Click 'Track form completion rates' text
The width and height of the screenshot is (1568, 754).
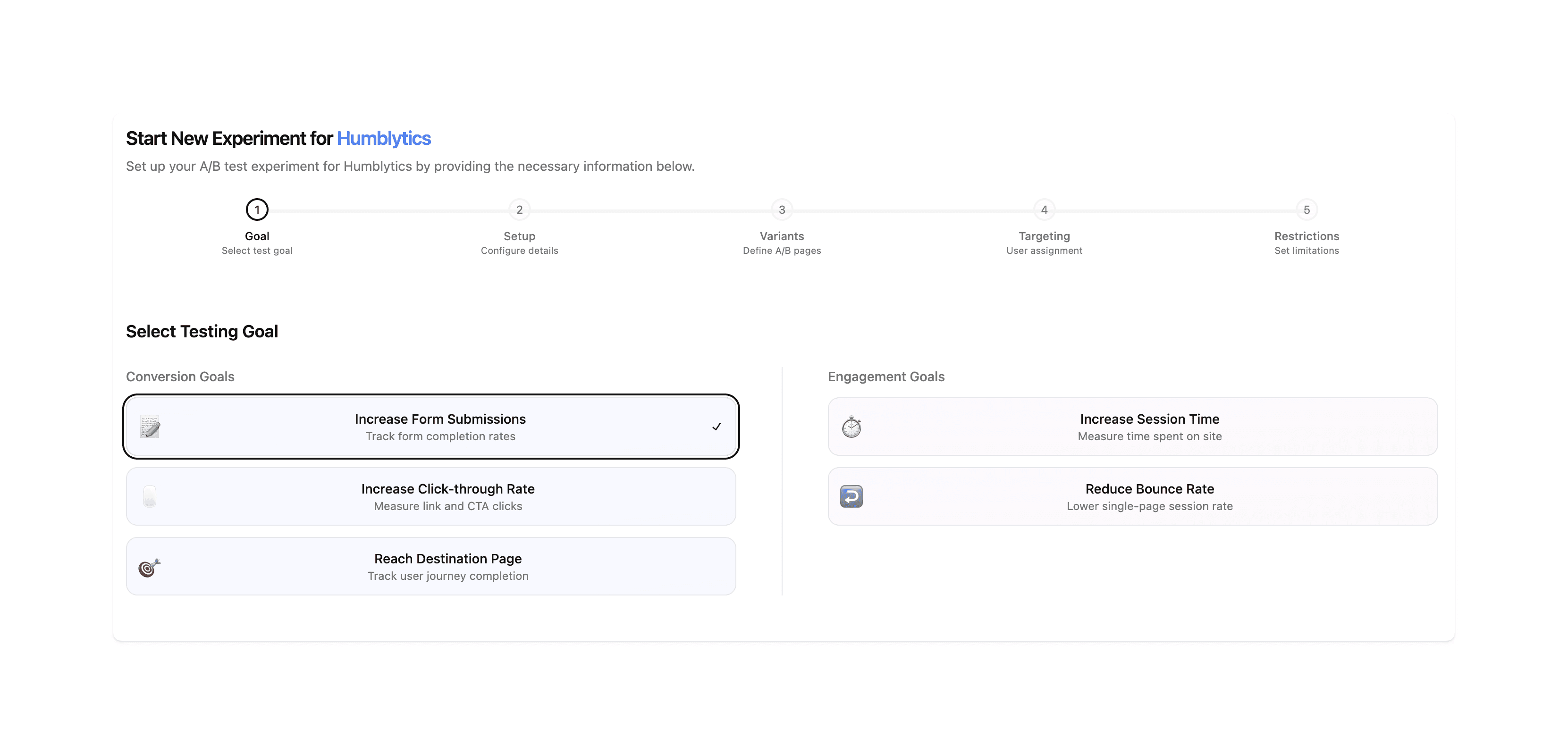(x=441, y=436)
